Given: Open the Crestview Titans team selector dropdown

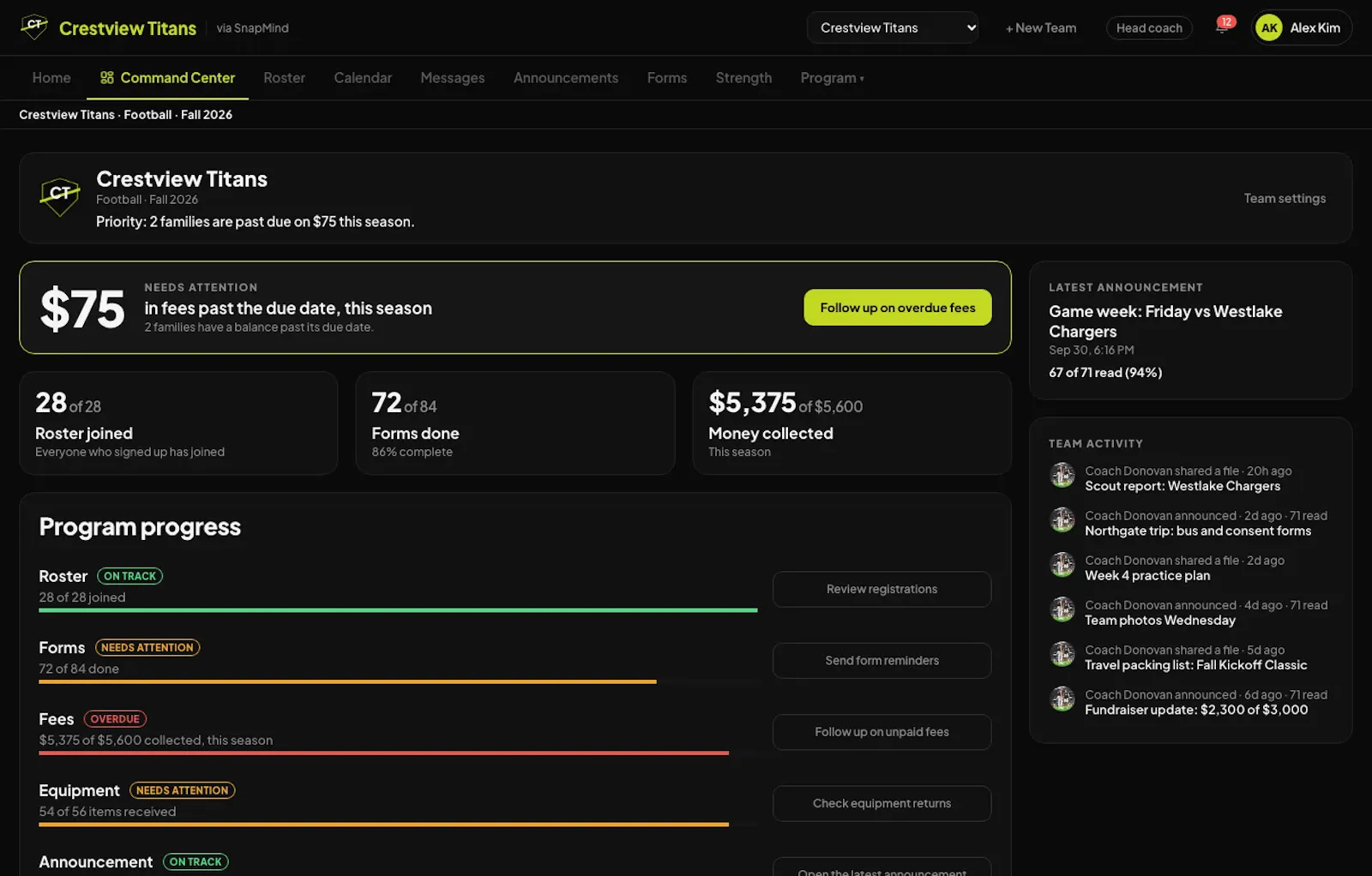Looking at the screenshot, I should pyautogui.click(x=892, y=27).
